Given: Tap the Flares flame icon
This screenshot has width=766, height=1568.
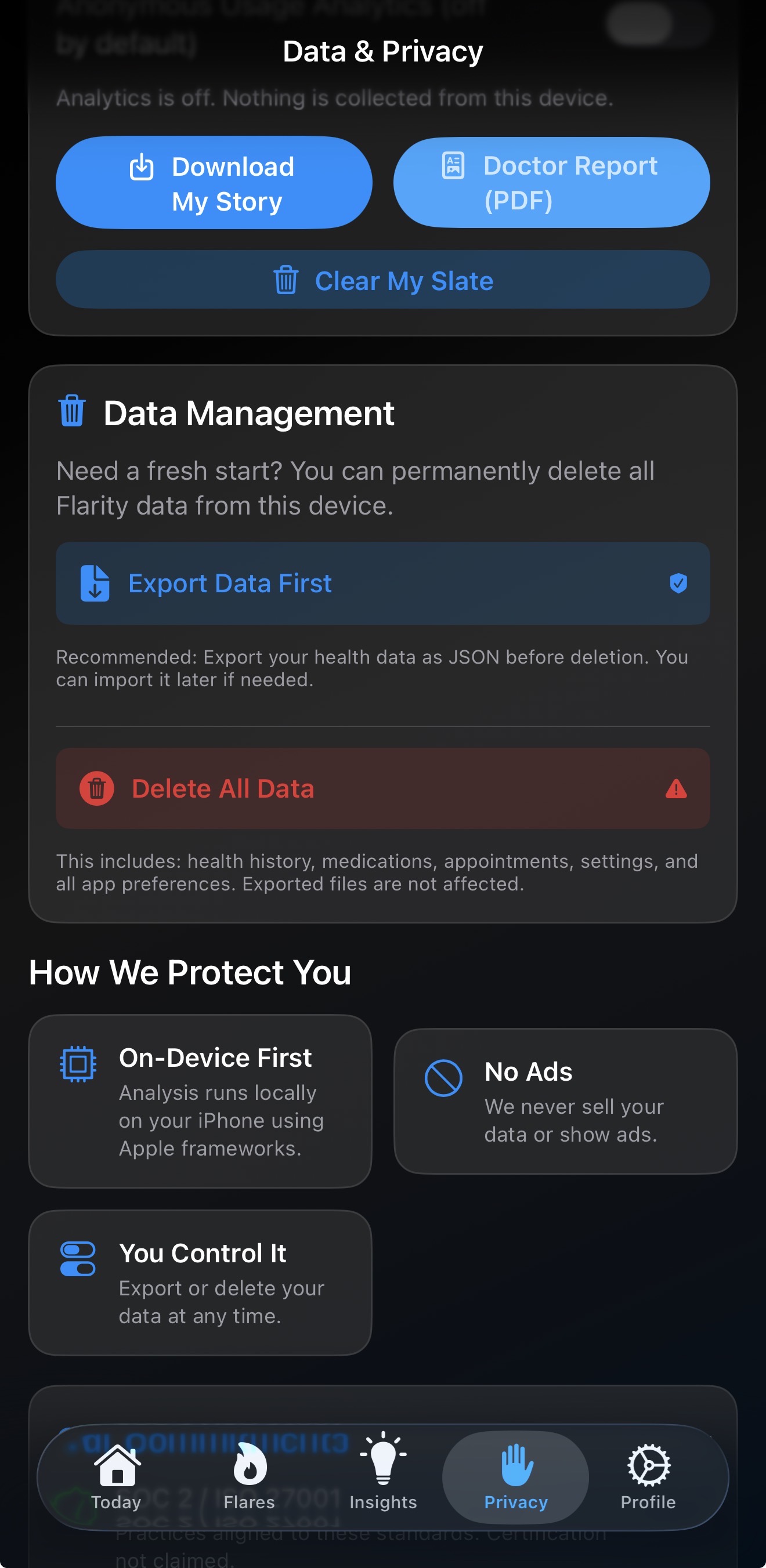Looking at the screenshot, I should pyautogui.click(x=249, y=1467).
